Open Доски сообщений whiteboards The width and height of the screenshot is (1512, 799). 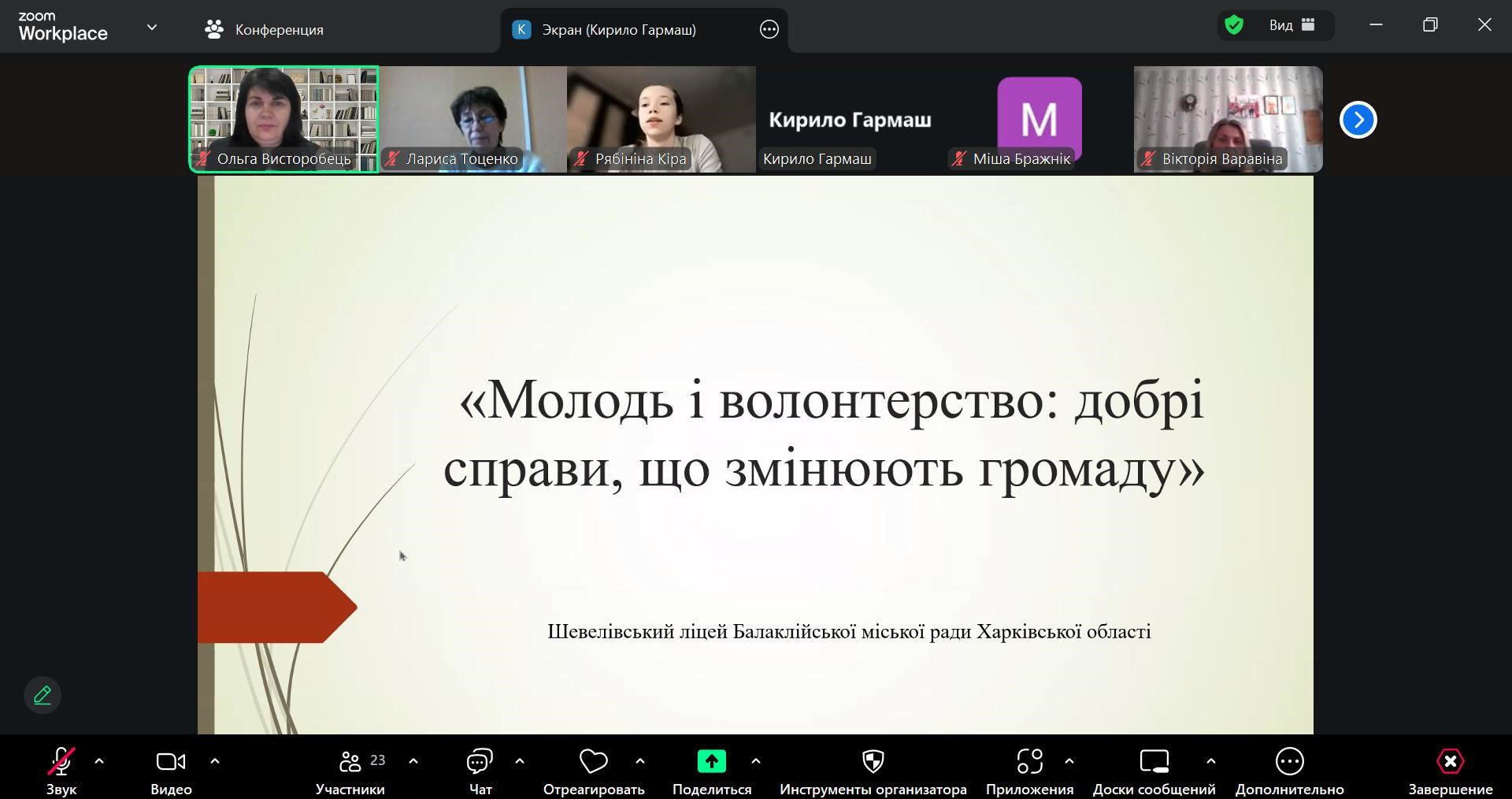click(x=1154, y=760)
